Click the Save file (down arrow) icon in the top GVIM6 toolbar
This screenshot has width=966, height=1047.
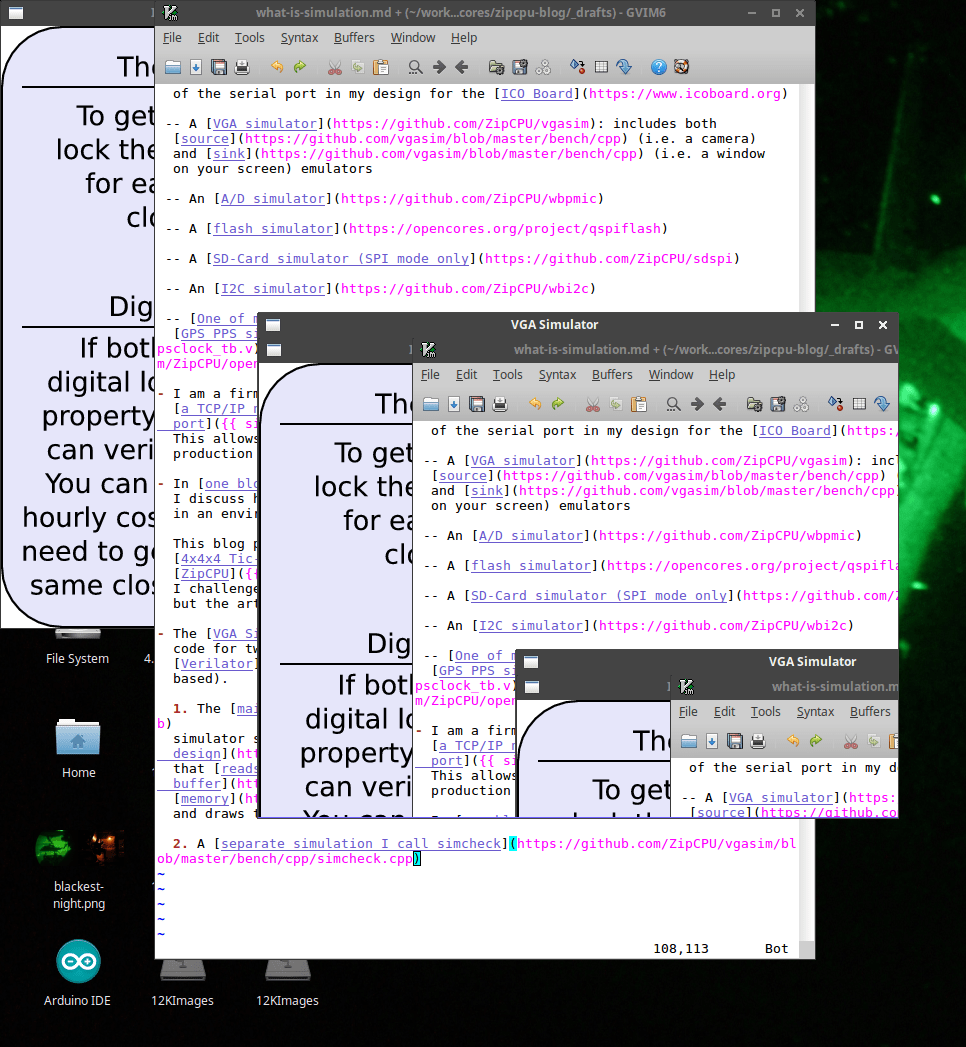click(196, 67)
